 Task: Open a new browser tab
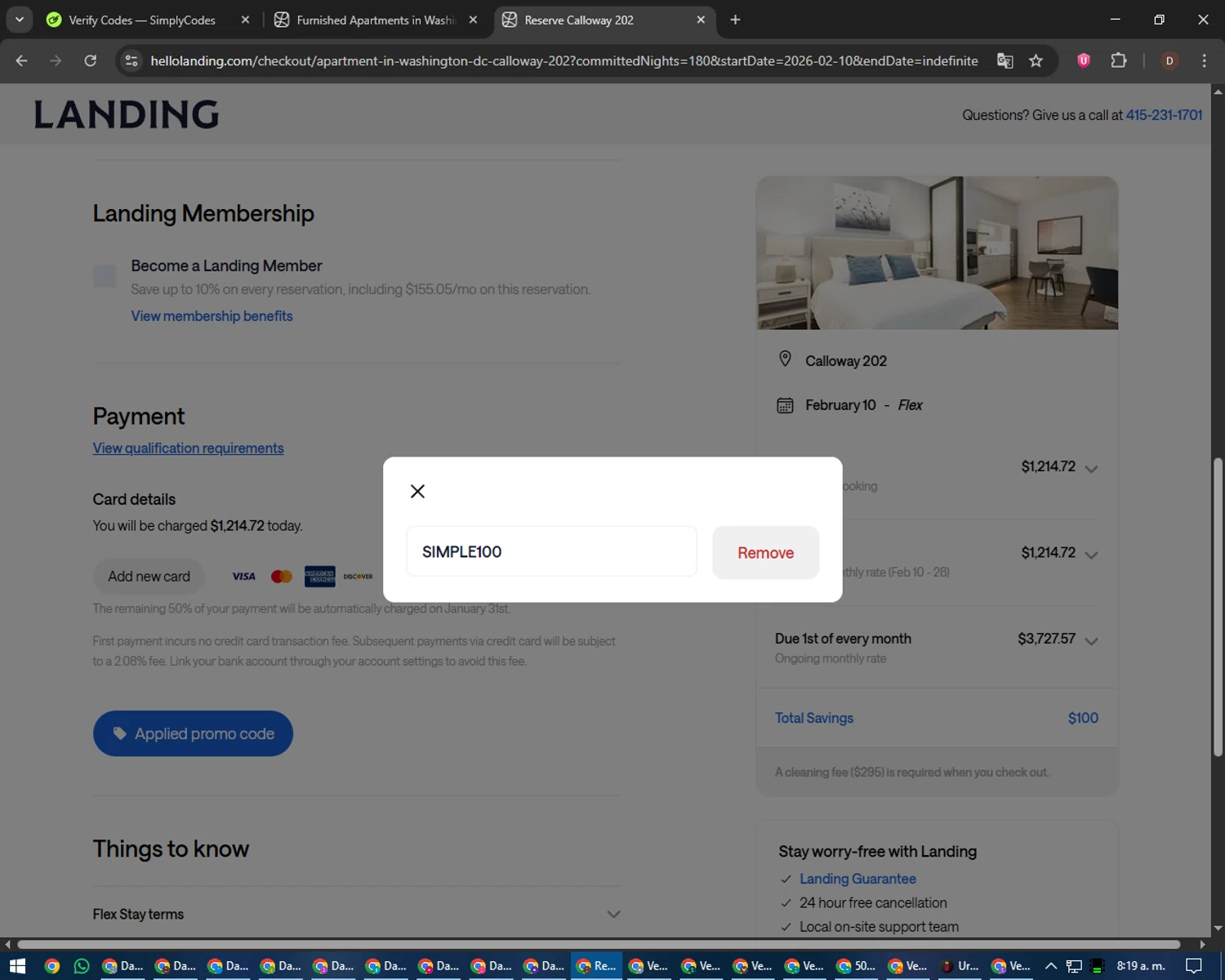735,20
